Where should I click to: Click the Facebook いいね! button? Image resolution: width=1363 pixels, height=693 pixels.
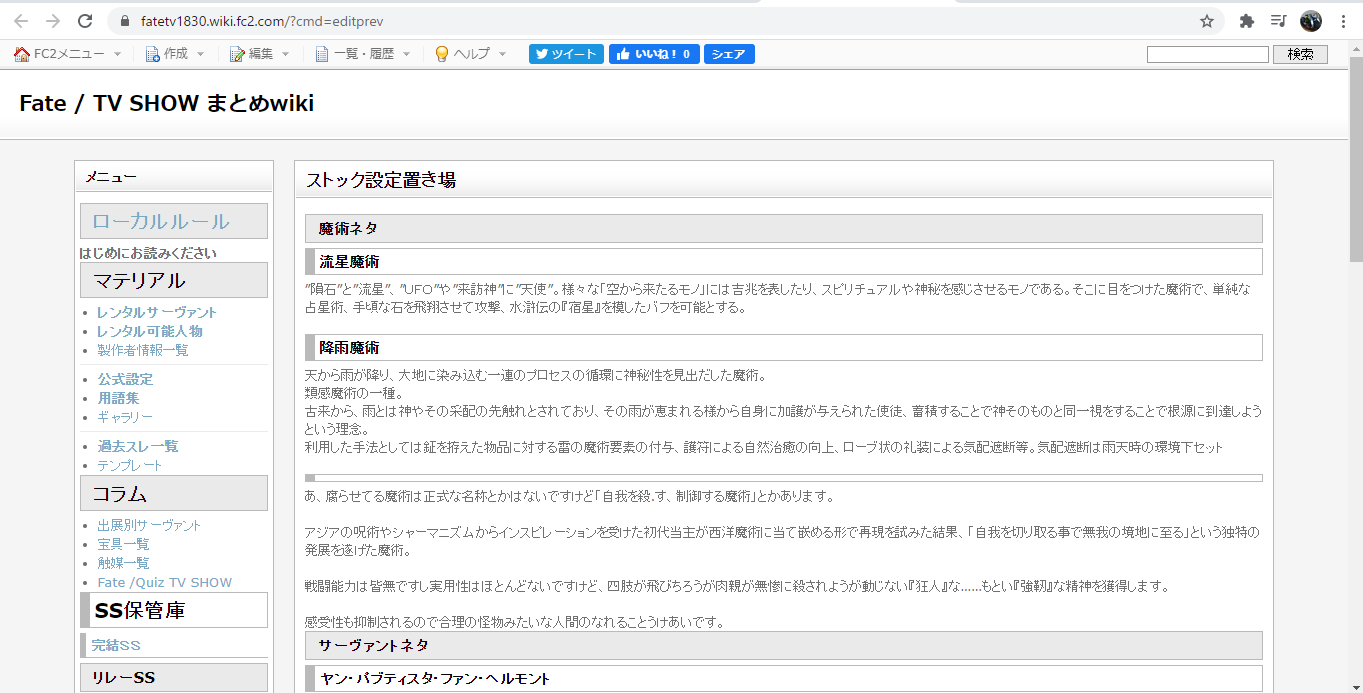[654, 54]
